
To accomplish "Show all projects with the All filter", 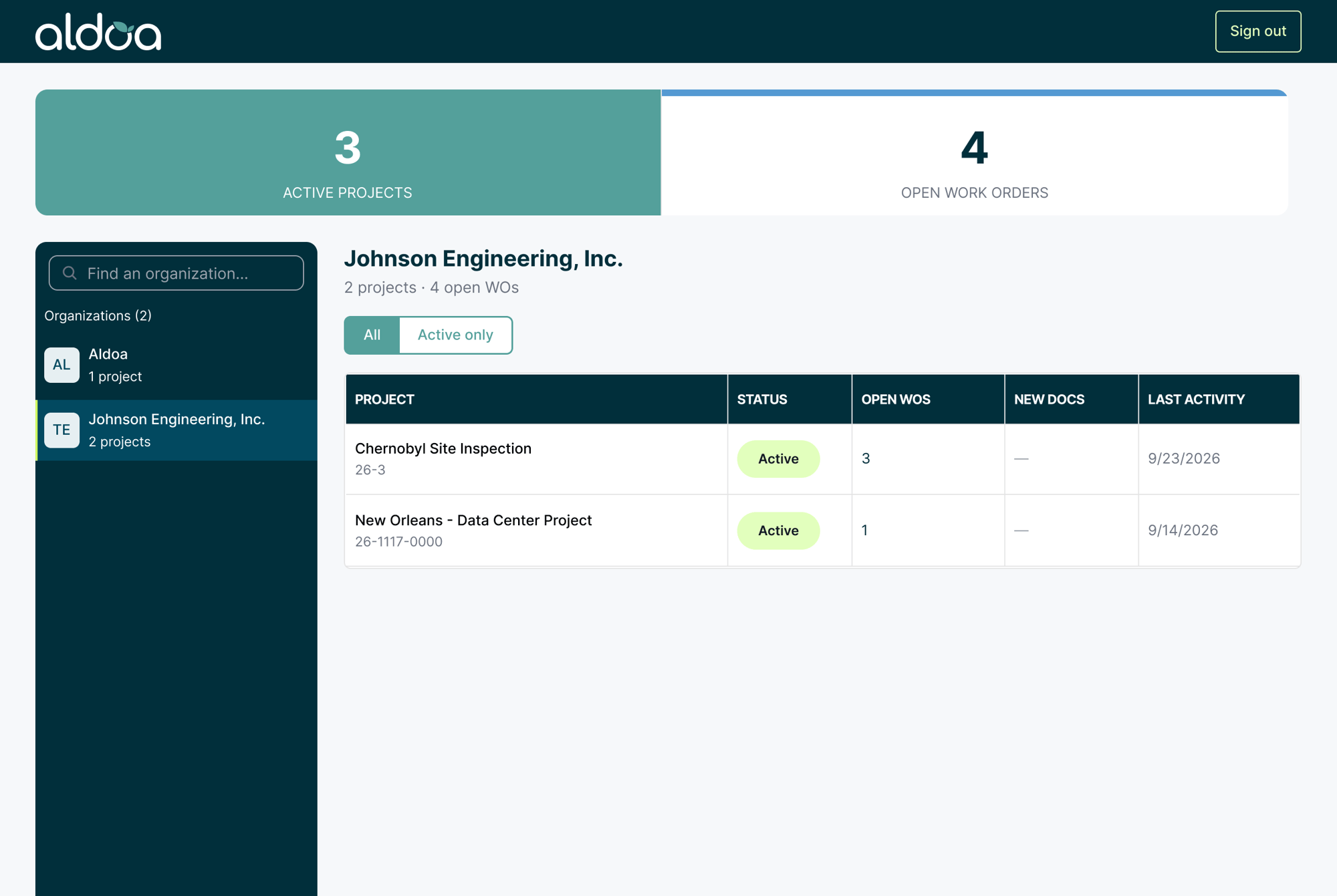I will (x=372, y=335).
